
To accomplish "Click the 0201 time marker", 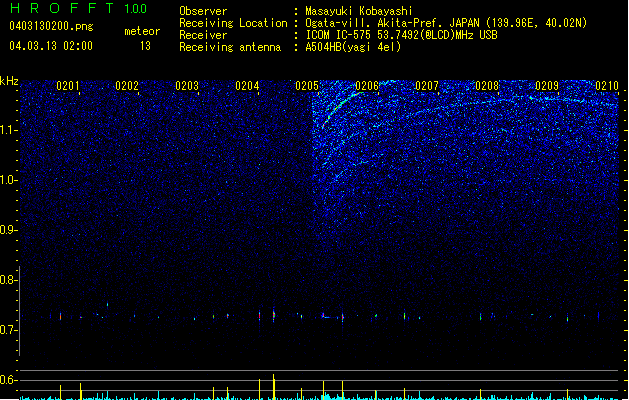I will pyautogui.click(x=67, y=86).
